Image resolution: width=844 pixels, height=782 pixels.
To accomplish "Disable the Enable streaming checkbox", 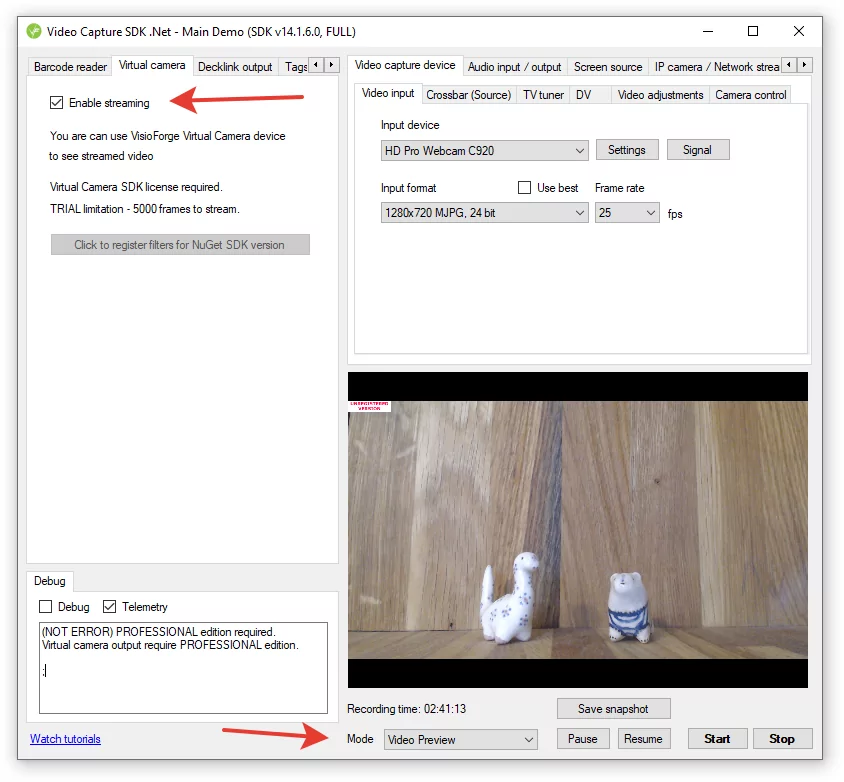I will [57, 102].
